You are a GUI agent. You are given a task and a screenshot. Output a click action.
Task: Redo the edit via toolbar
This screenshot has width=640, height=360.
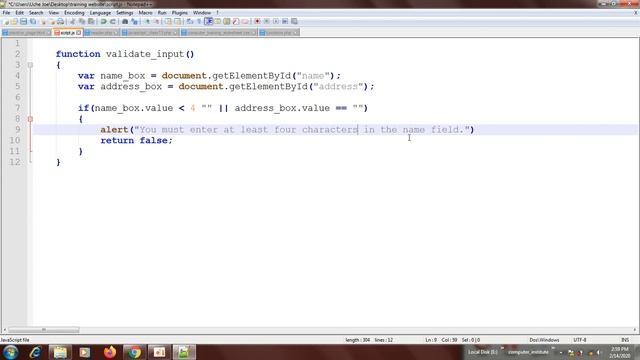(x=113, y=21)
